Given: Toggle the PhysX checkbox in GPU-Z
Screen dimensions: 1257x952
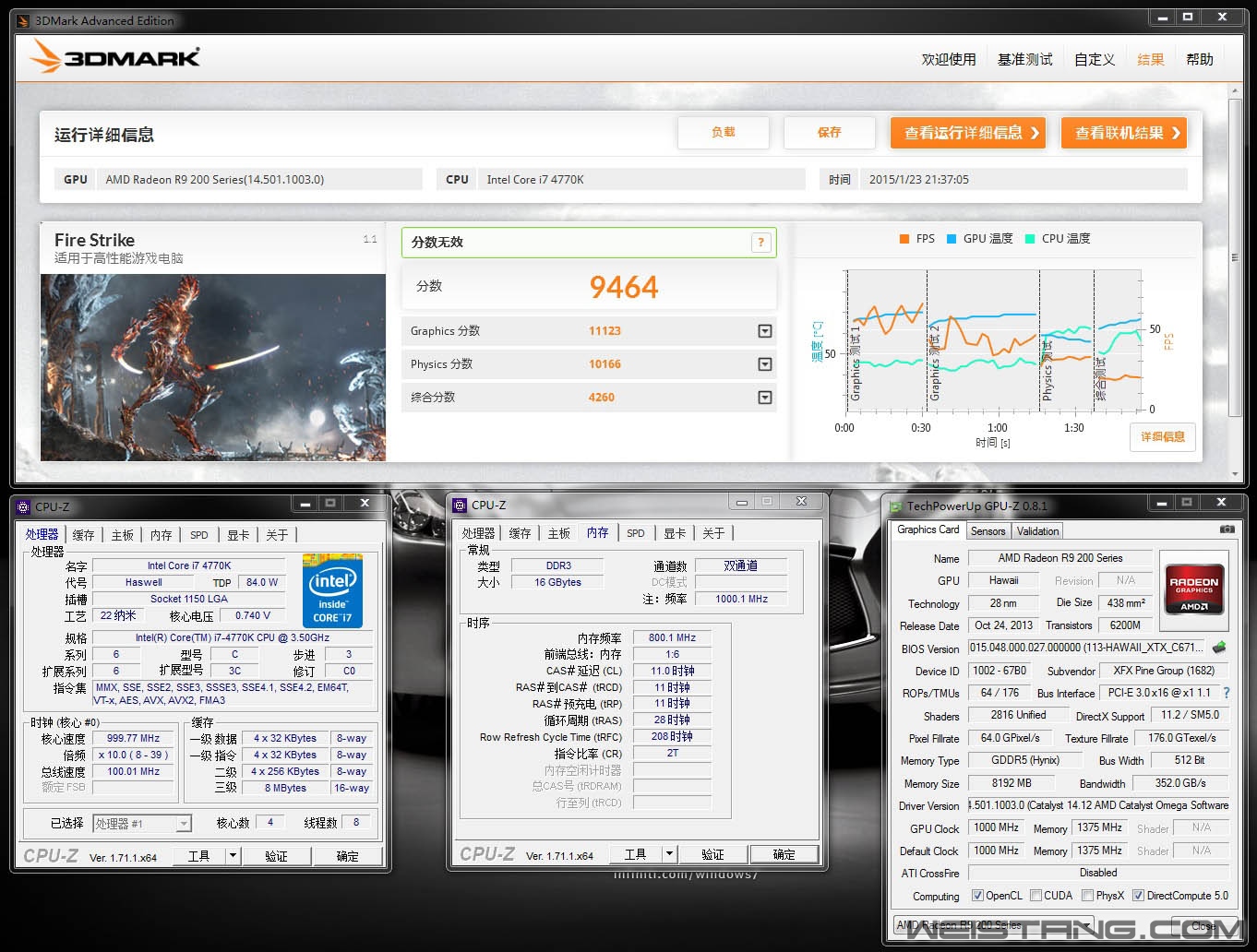Looking at the screenshot, I should [x=1088, y=896].
